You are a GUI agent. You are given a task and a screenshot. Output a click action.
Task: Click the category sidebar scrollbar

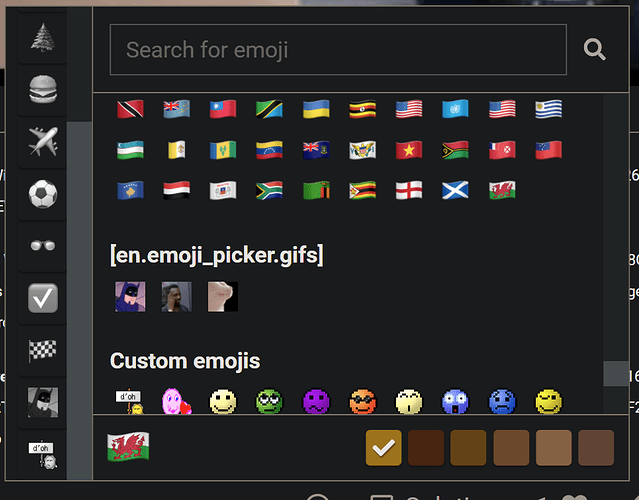79,301
